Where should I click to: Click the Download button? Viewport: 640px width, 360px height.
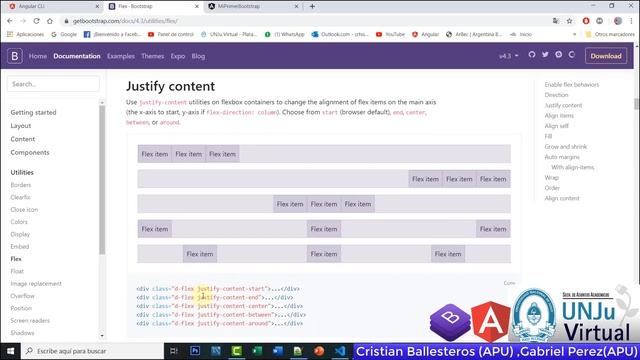click(x=606, y=56)
